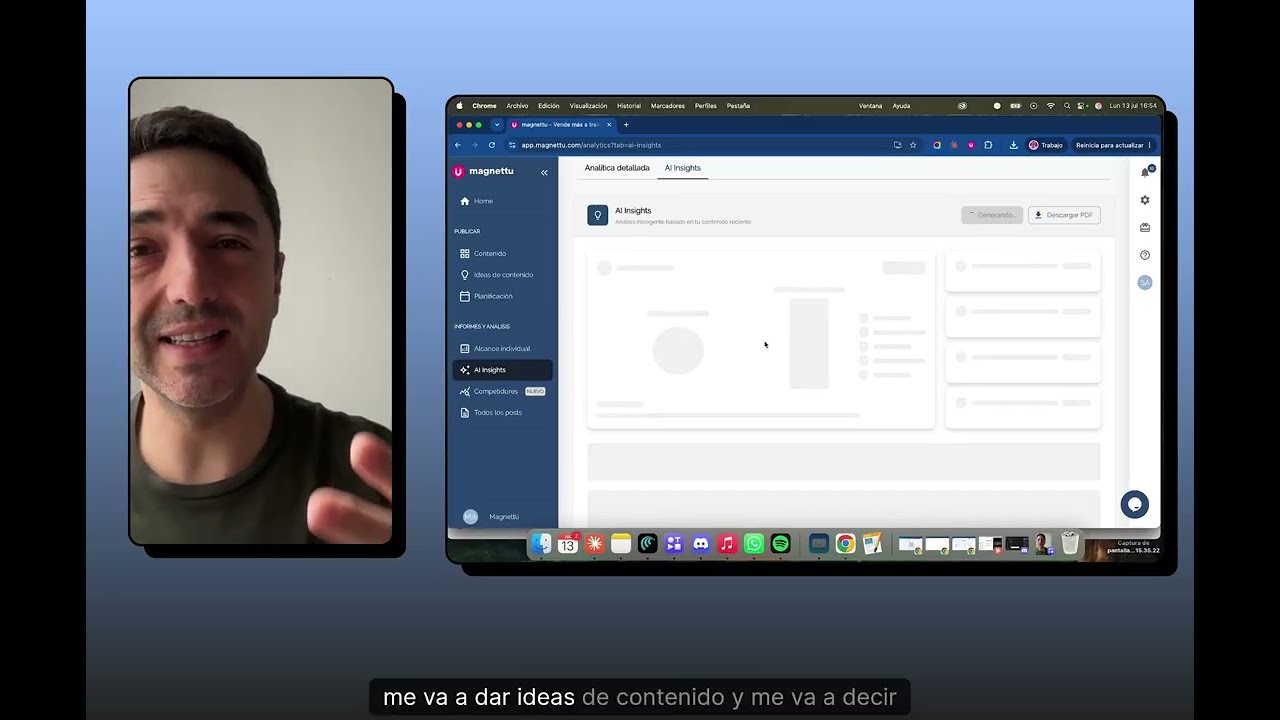Screen dimensions: 1280x720
Task: Open WhatsApp from the dock
Action: (x=754, y=544)
